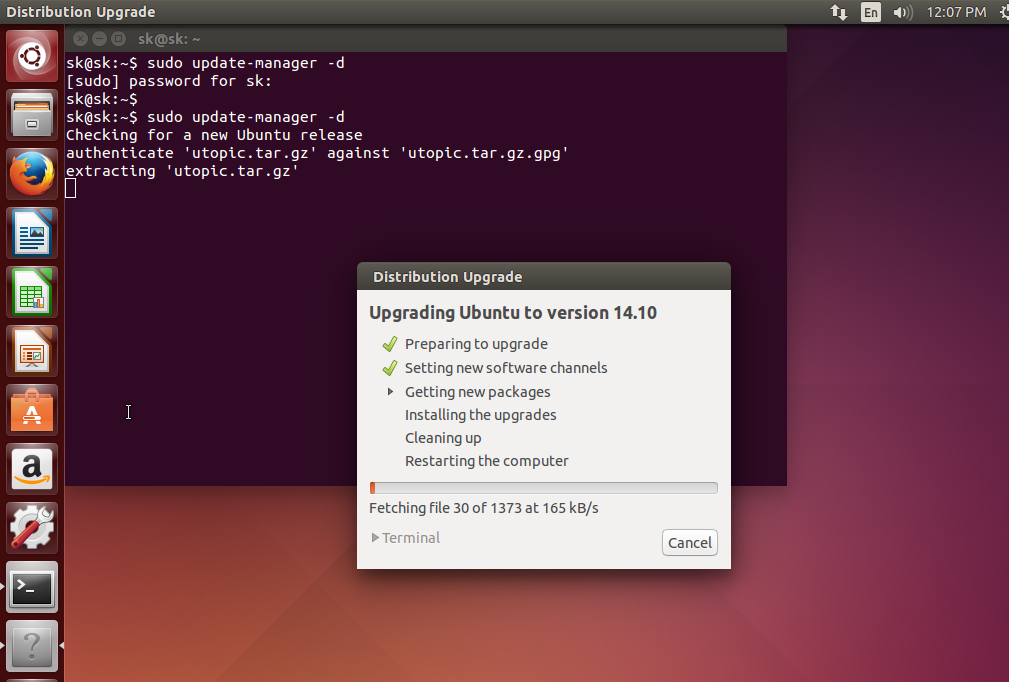This screenshot has height=682, width=1009.
Task: Click 'Getting new packages' step text
Action: click(477, 392)
